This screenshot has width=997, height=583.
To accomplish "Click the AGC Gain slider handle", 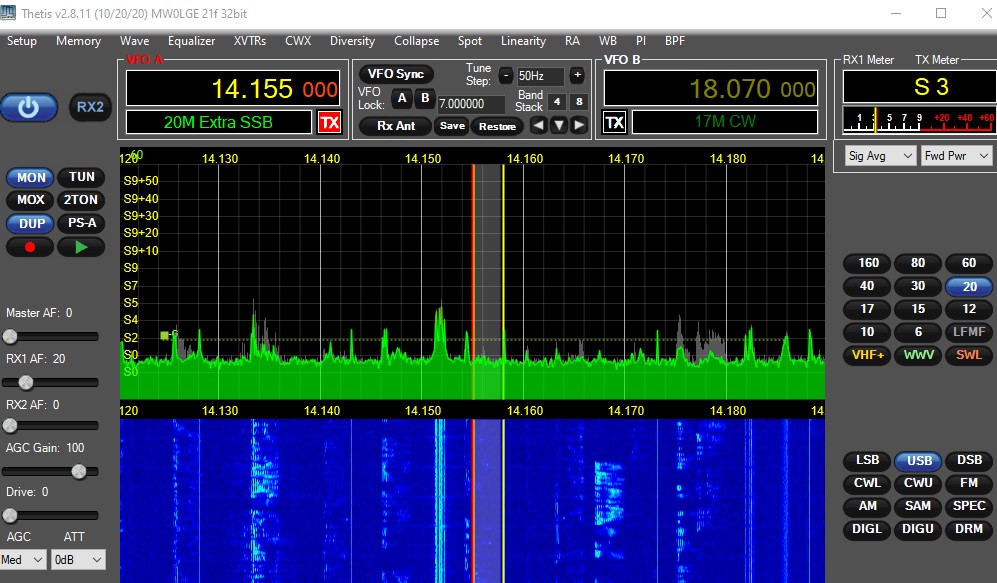I will (79, 471).
